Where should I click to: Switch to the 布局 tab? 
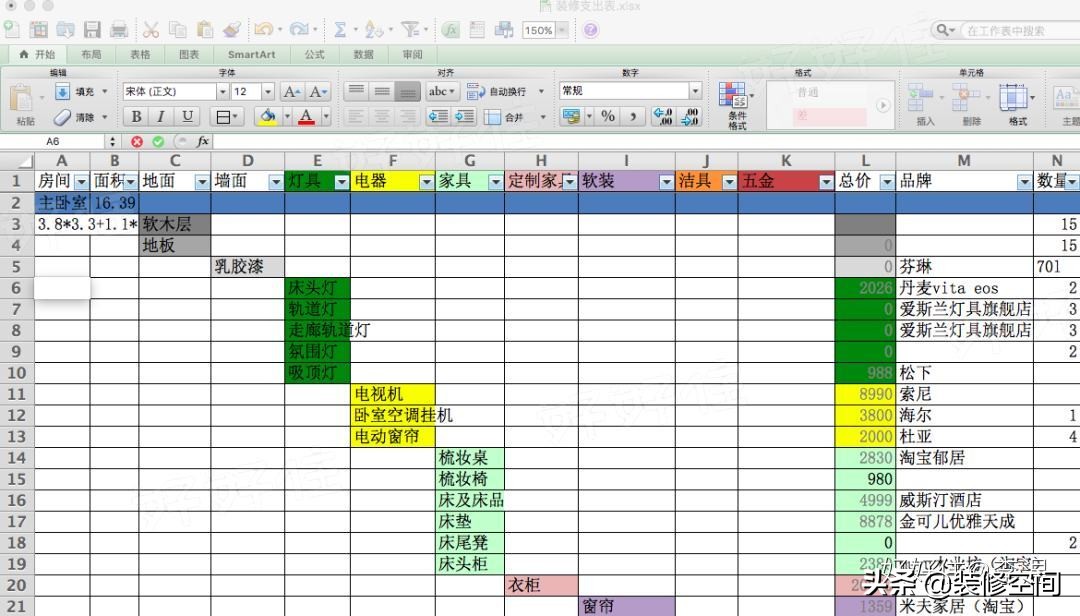91,54
